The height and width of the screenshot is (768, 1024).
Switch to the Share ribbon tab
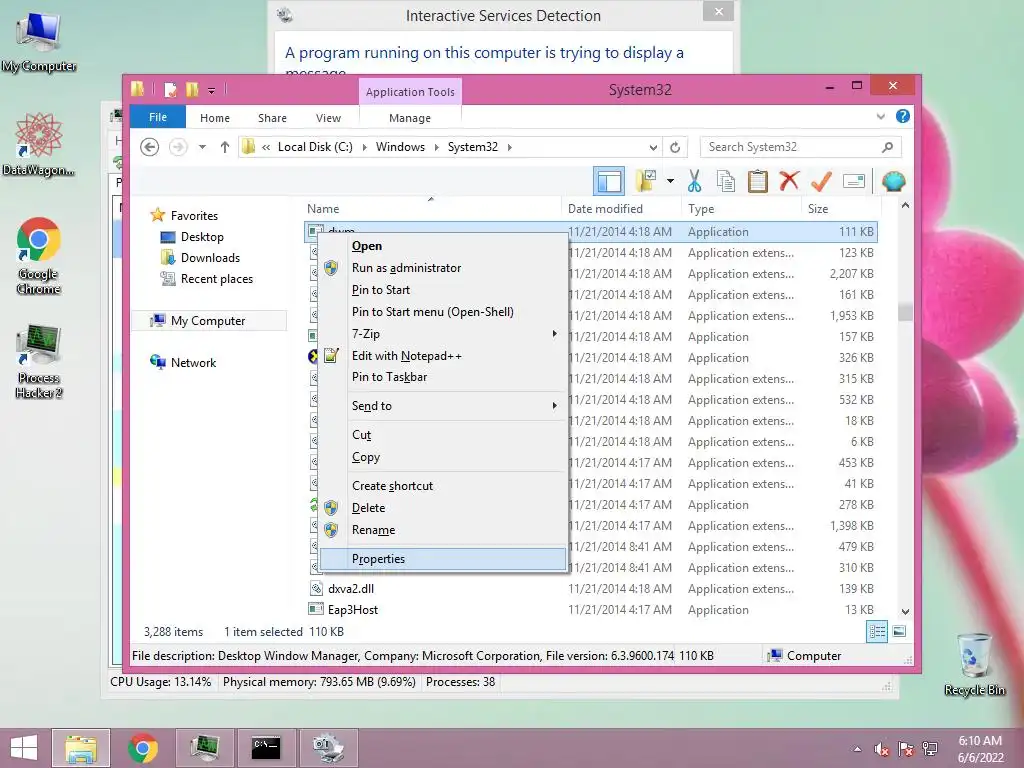coord(272,118)
